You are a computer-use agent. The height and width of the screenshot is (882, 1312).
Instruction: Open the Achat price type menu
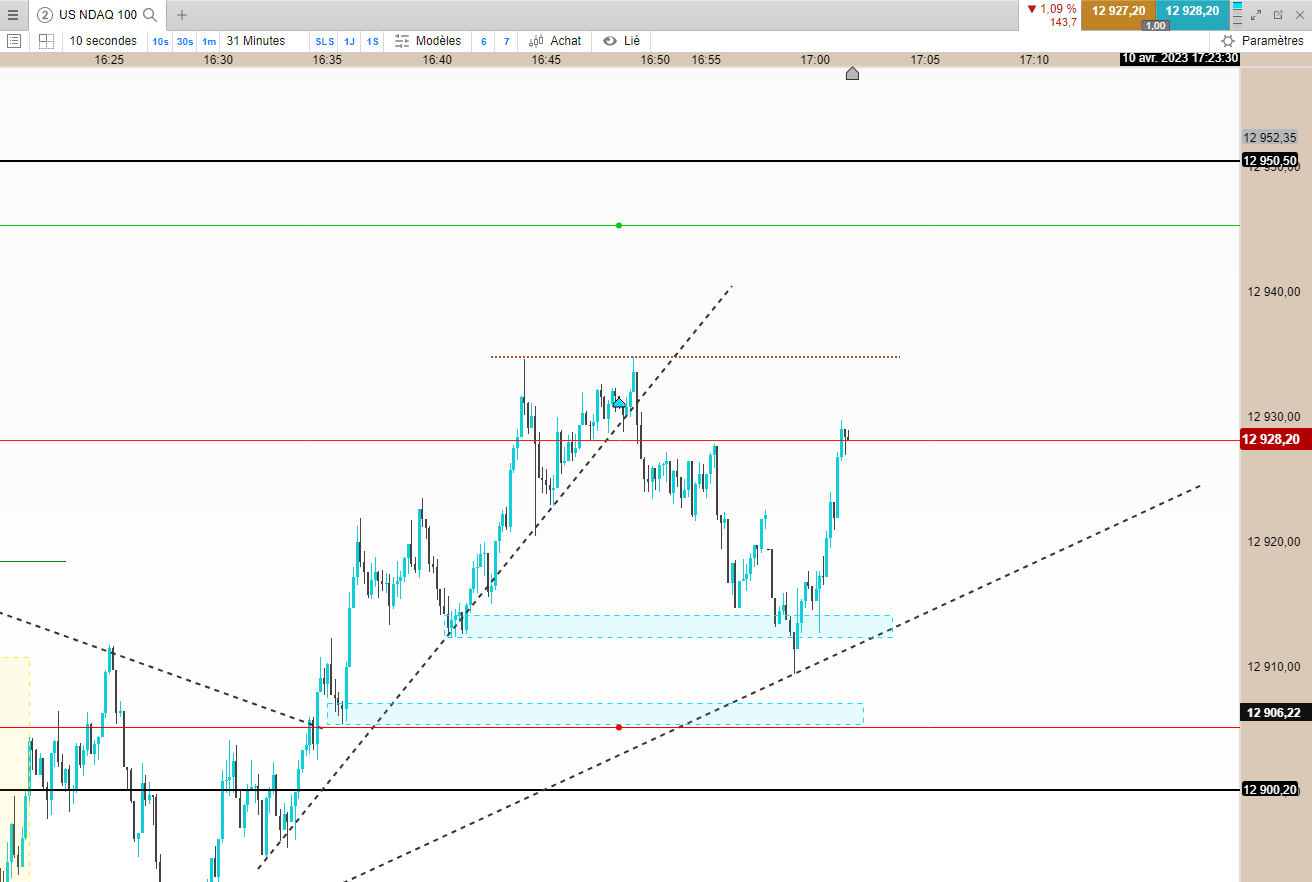(x=555, y=41)
